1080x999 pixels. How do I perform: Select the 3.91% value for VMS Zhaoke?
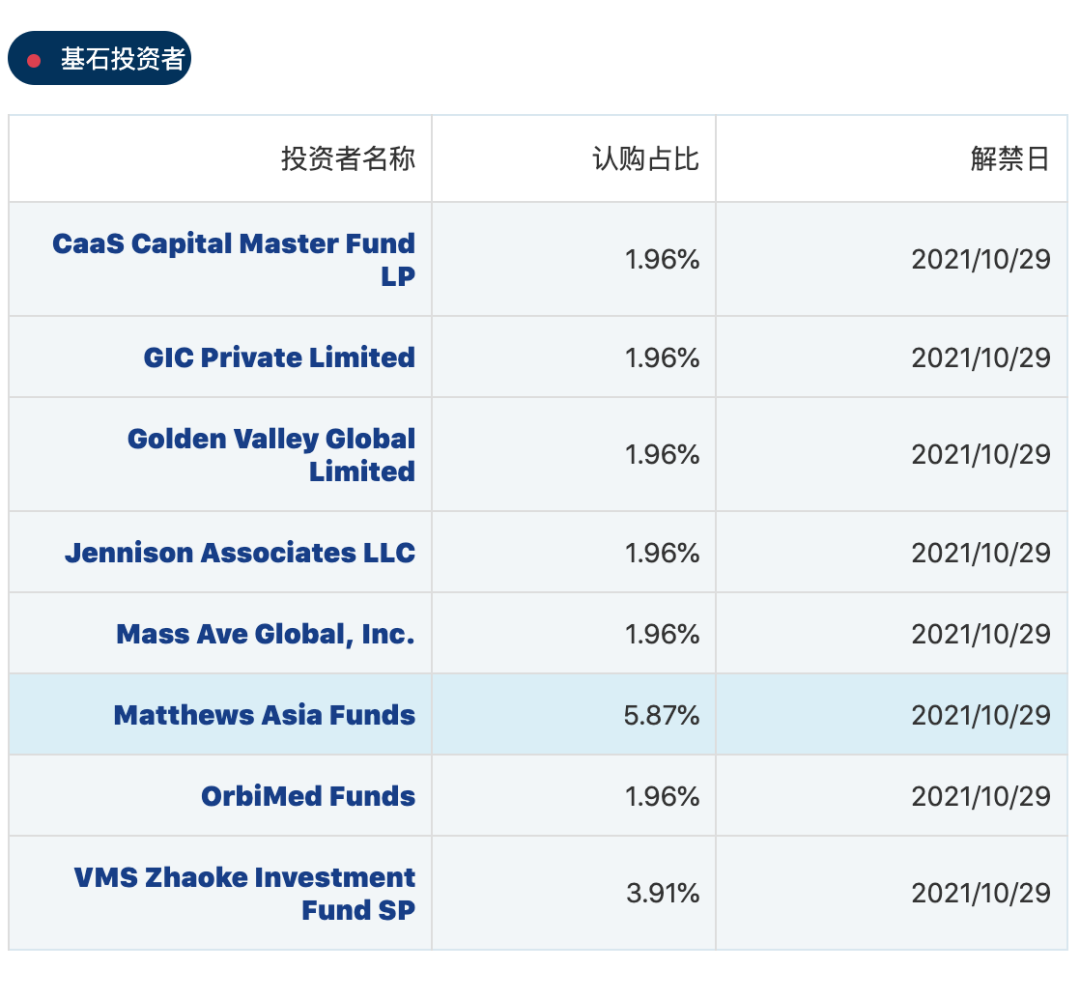663,894
